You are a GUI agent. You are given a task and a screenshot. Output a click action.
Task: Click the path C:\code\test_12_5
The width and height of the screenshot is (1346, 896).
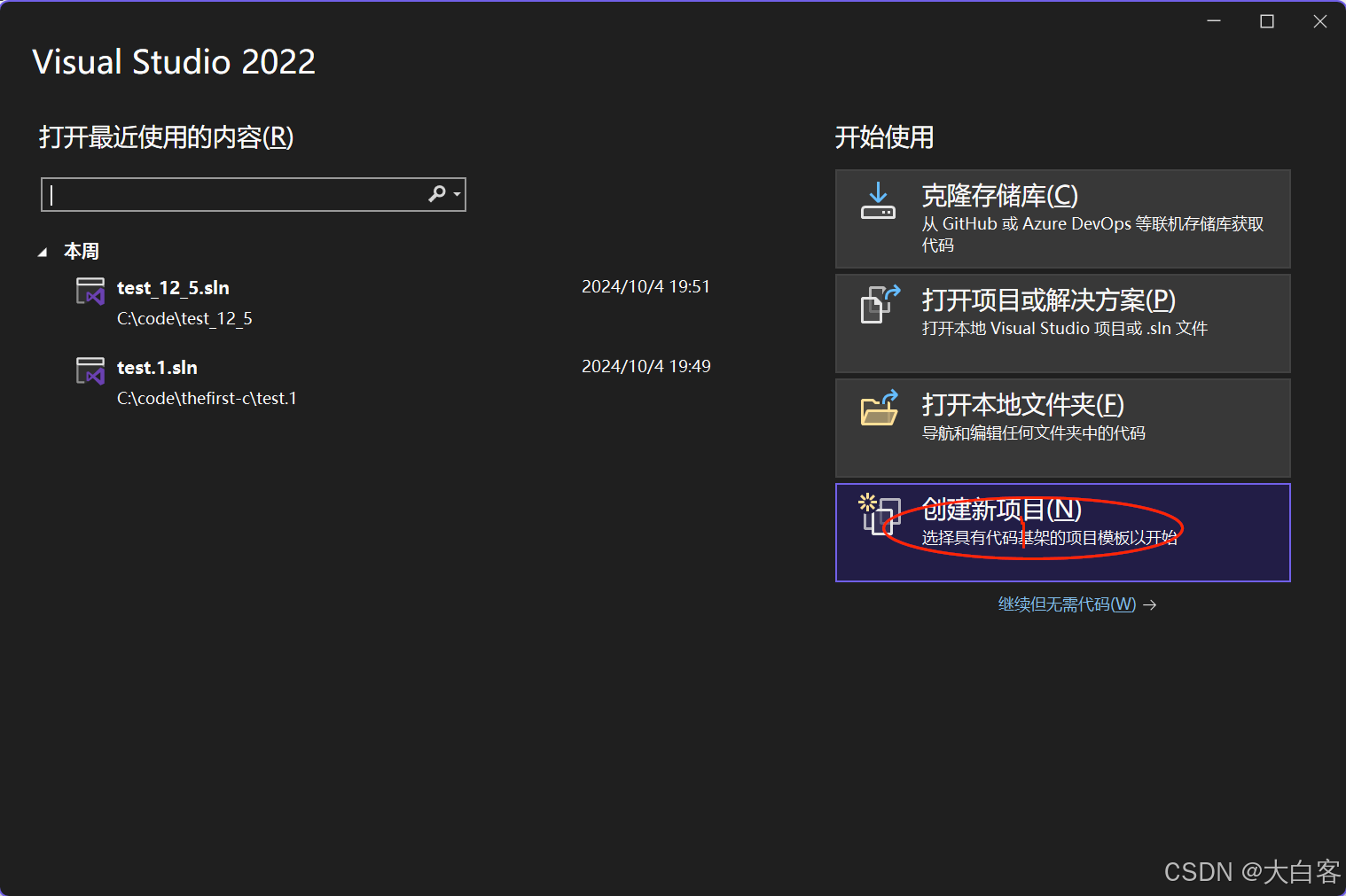coord(184,318)
